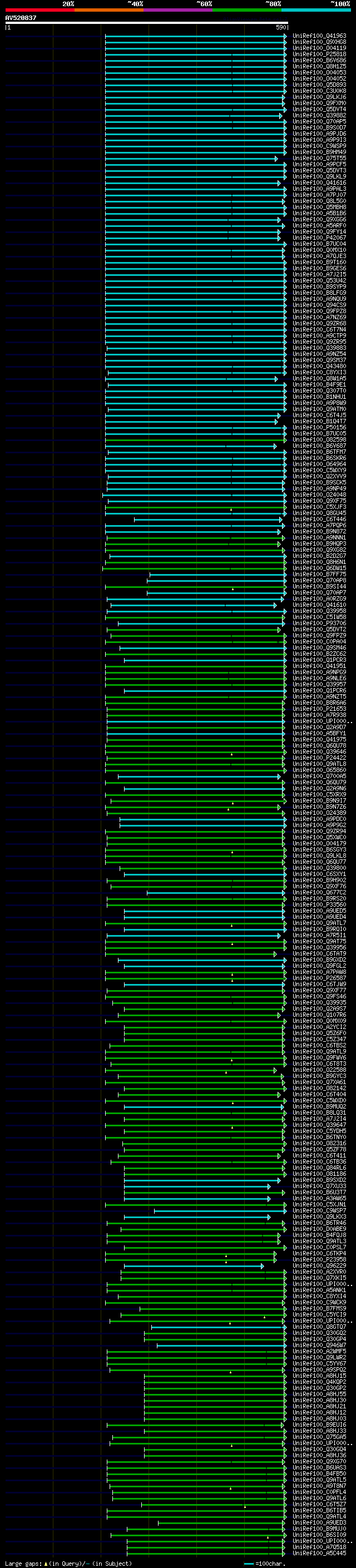Image resolution: width=356 pixels, height=1568 pixels.
Task: Click the red 20% identity legend segment
Action: (39, 10)
